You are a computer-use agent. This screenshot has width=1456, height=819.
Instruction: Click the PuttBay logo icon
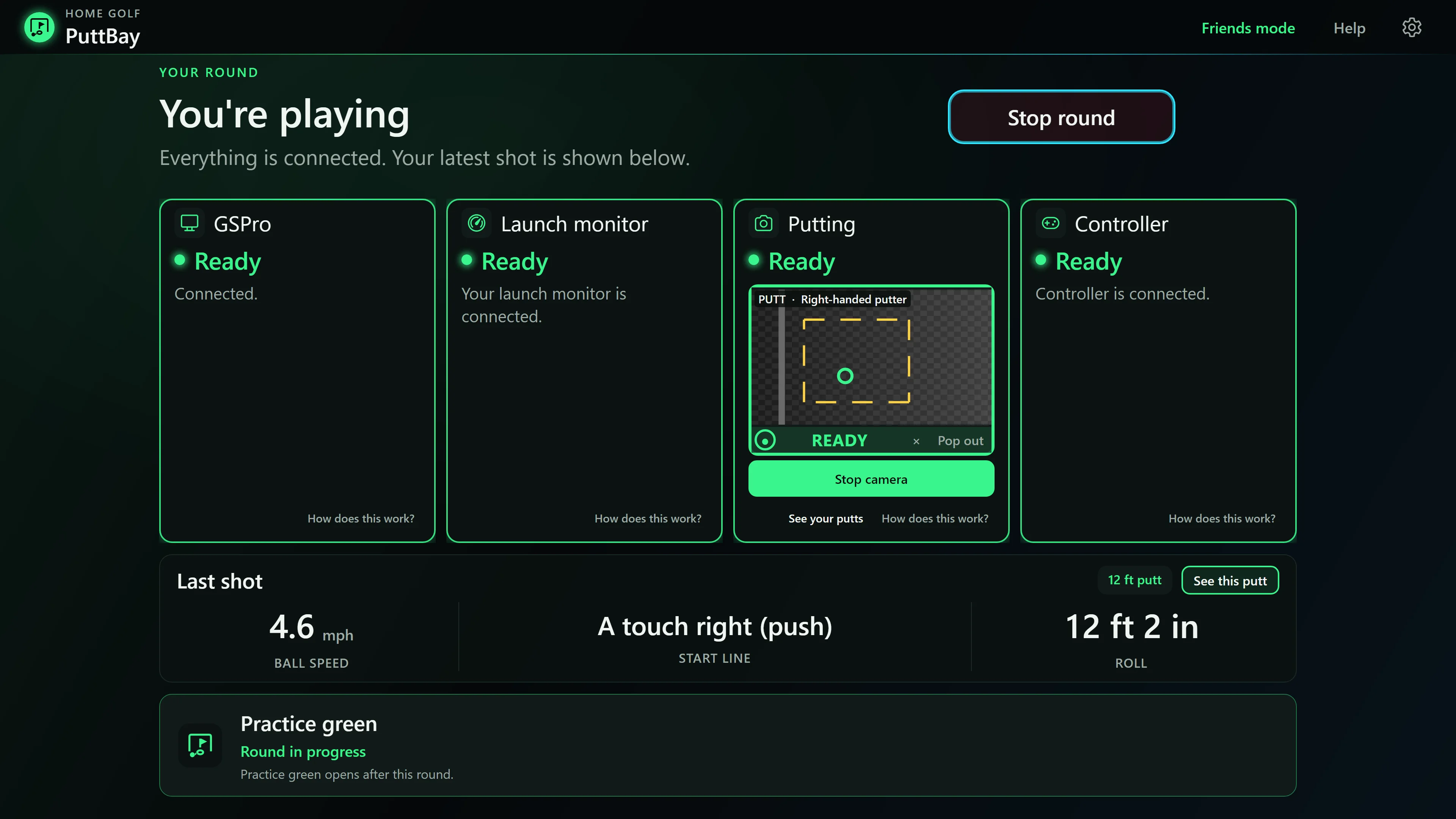[39, 27]
